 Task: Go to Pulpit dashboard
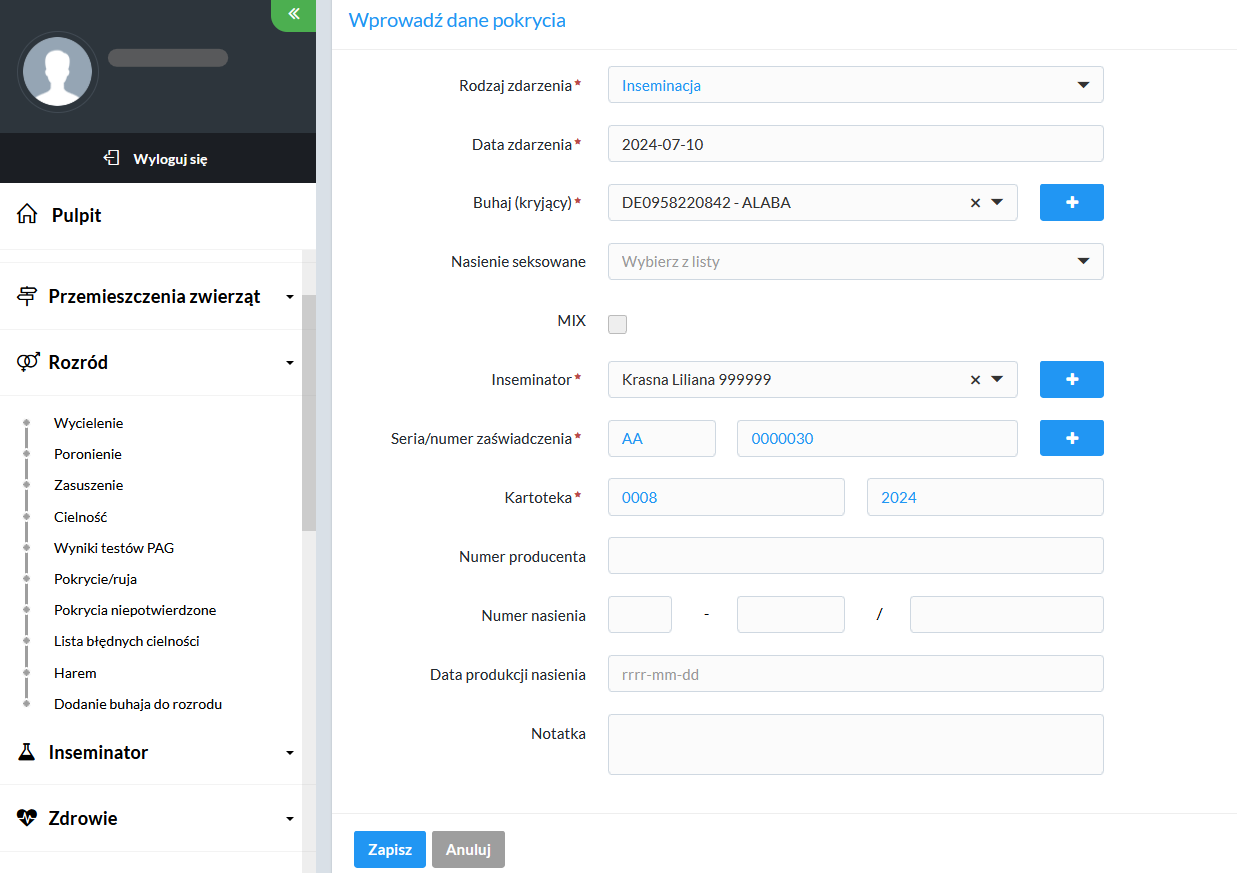tap(77, 215)
